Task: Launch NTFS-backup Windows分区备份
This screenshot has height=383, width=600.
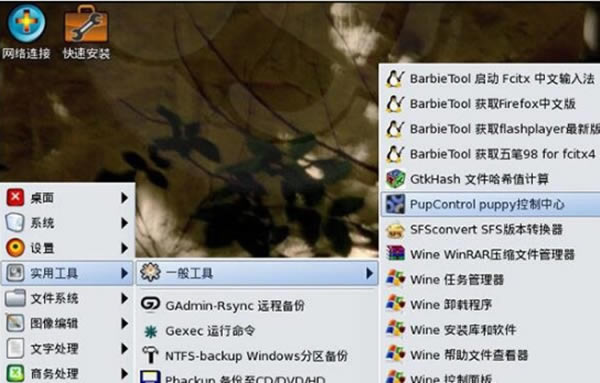Action: click(257, 356)
